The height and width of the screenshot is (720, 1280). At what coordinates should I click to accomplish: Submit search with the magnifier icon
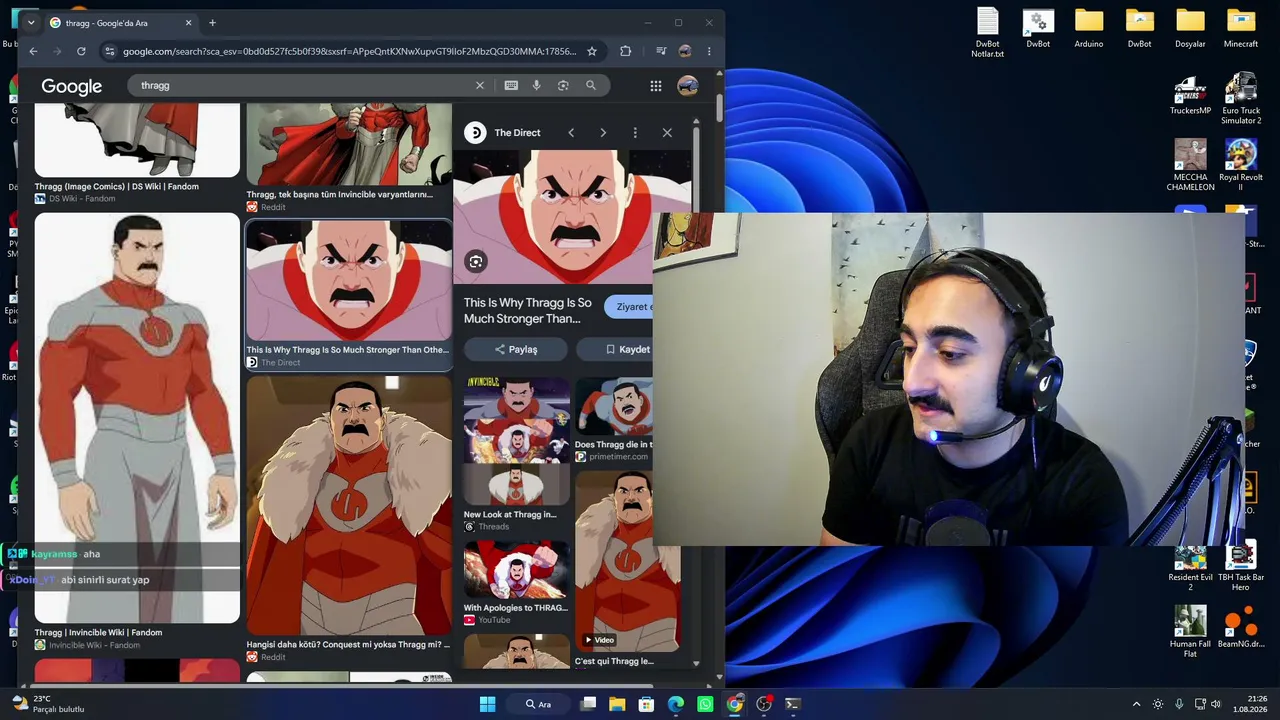[x=591, y=86]
